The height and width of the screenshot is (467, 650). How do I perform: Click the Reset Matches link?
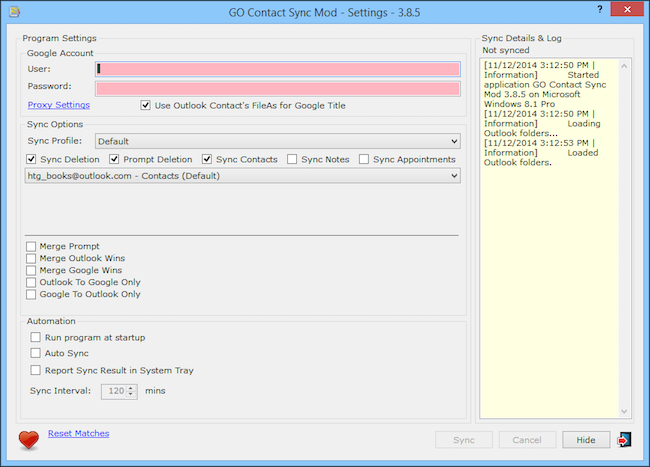click(78, 433)
